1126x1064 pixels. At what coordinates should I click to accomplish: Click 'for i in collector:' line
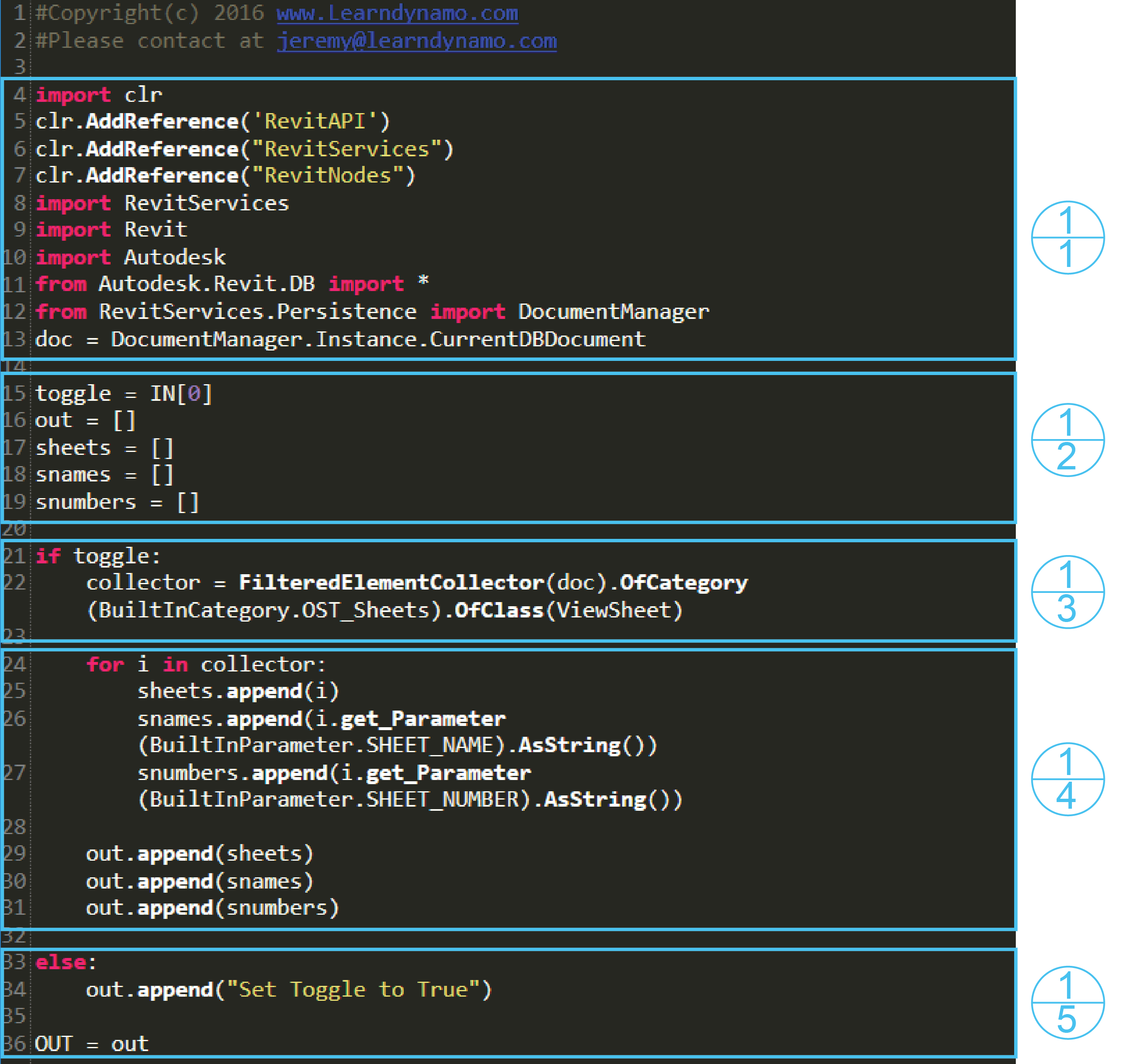[205, 664]
